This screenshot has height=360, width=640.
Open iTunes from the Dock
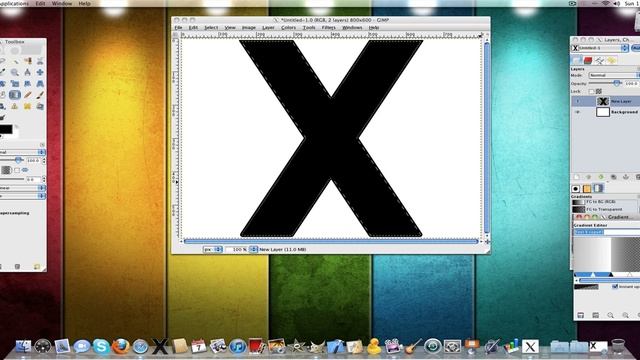pyautogui.click(x=238, y=347)
